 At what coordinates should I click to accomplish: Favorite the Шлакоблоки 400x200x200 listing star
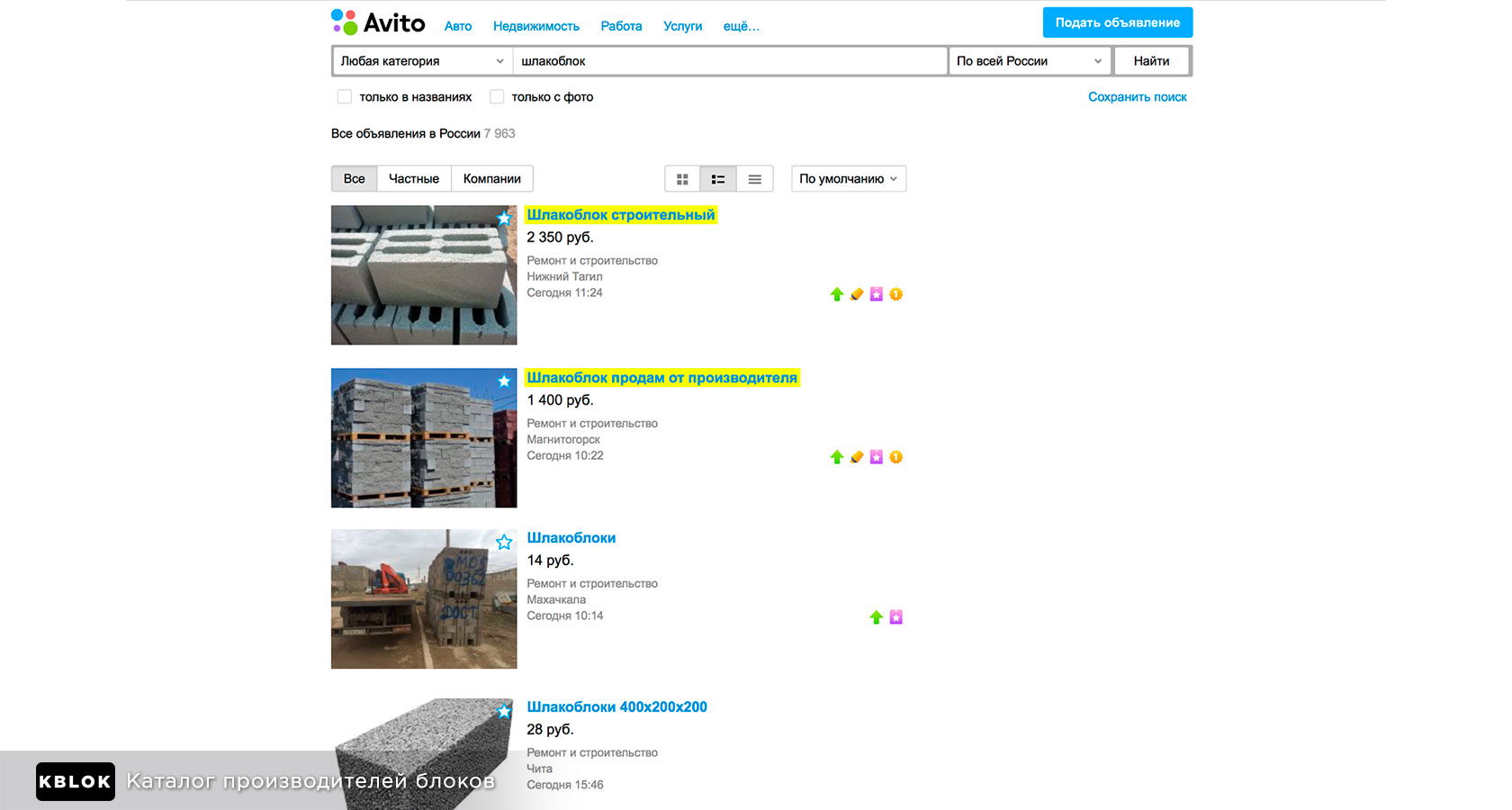click(504, 711)
